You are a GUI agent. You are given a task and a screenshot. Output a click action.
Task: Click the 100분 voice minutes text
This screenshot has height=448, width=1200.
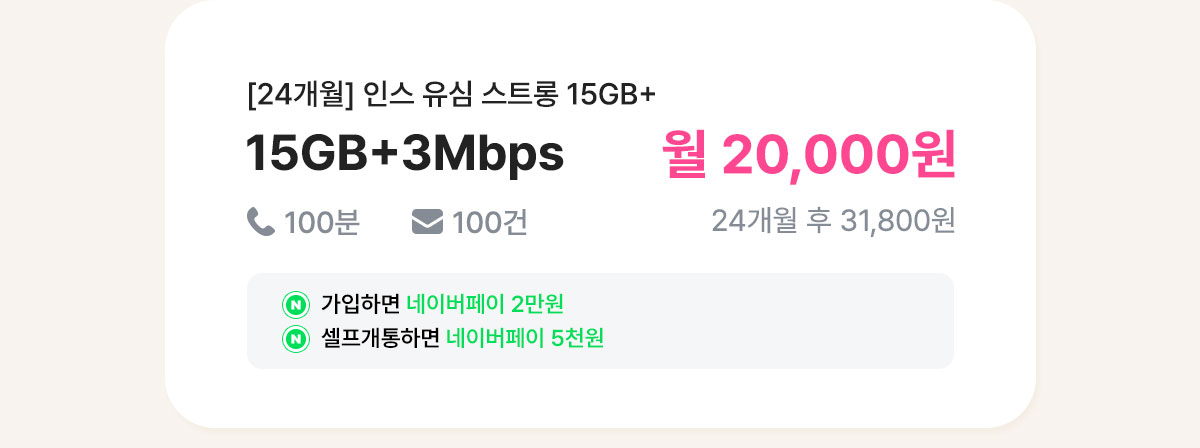click(322, 223)
